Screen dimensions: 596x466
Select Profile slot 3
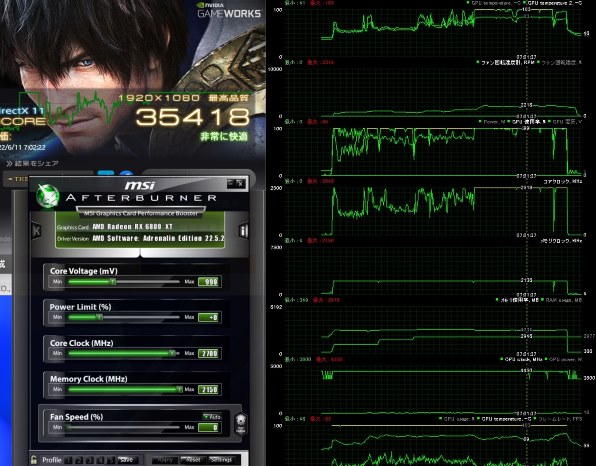tap(90, 460)
